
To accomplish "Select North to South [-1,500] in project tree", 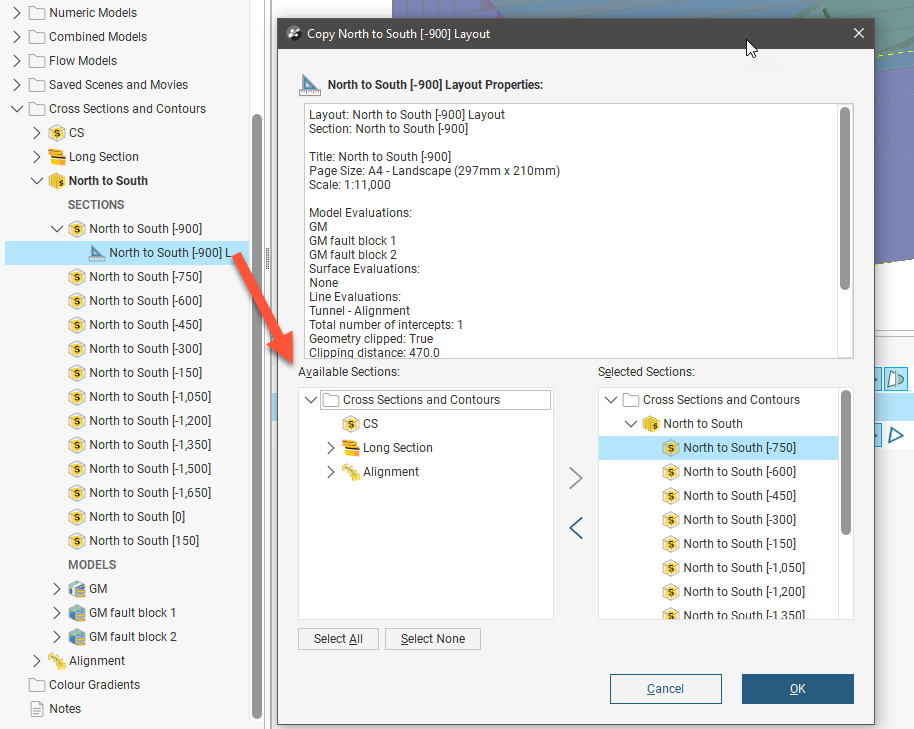I will coord(150,469).
